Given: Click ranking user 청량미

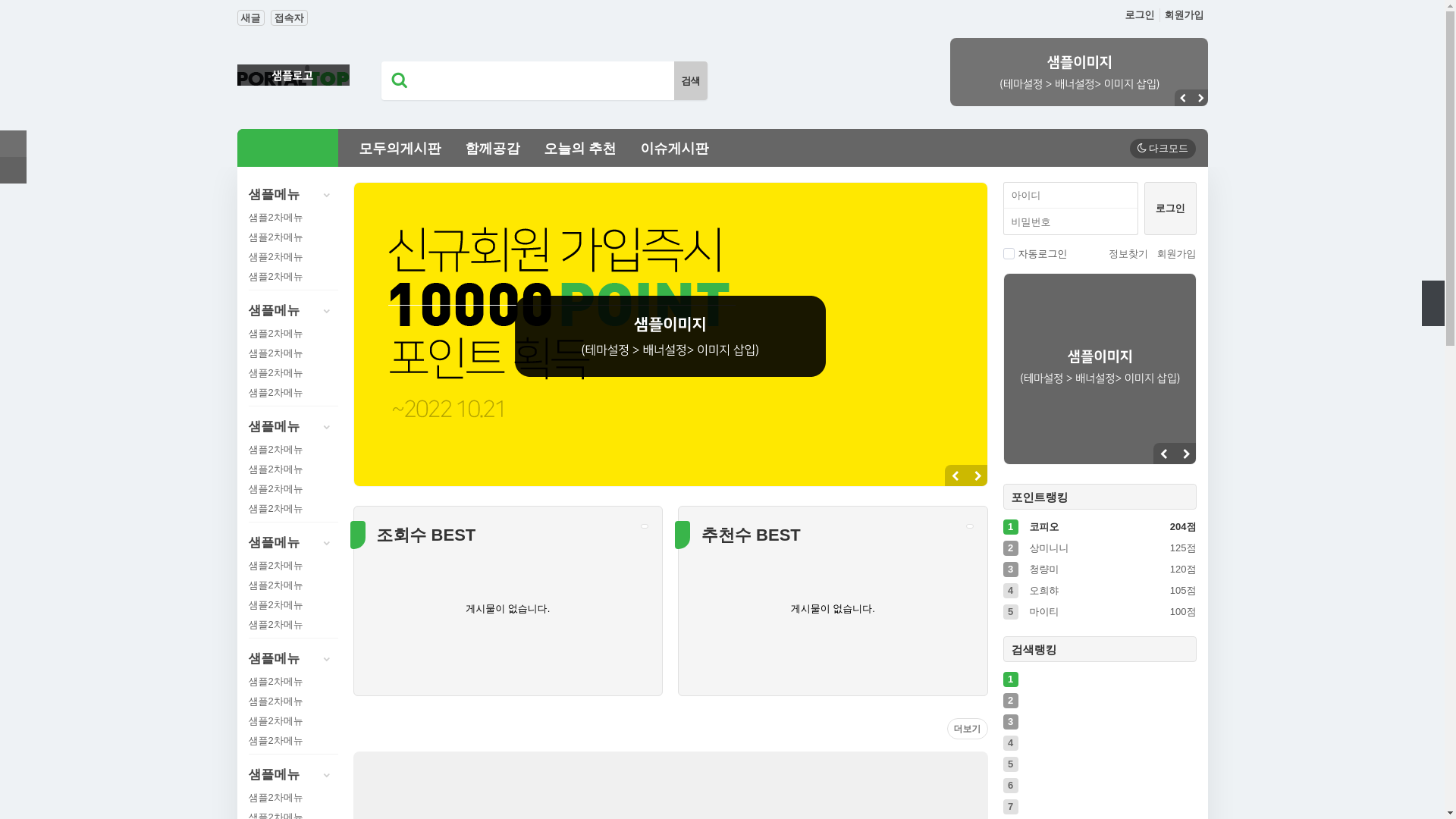Looking at the screenshot, I should coord(1044,570).
